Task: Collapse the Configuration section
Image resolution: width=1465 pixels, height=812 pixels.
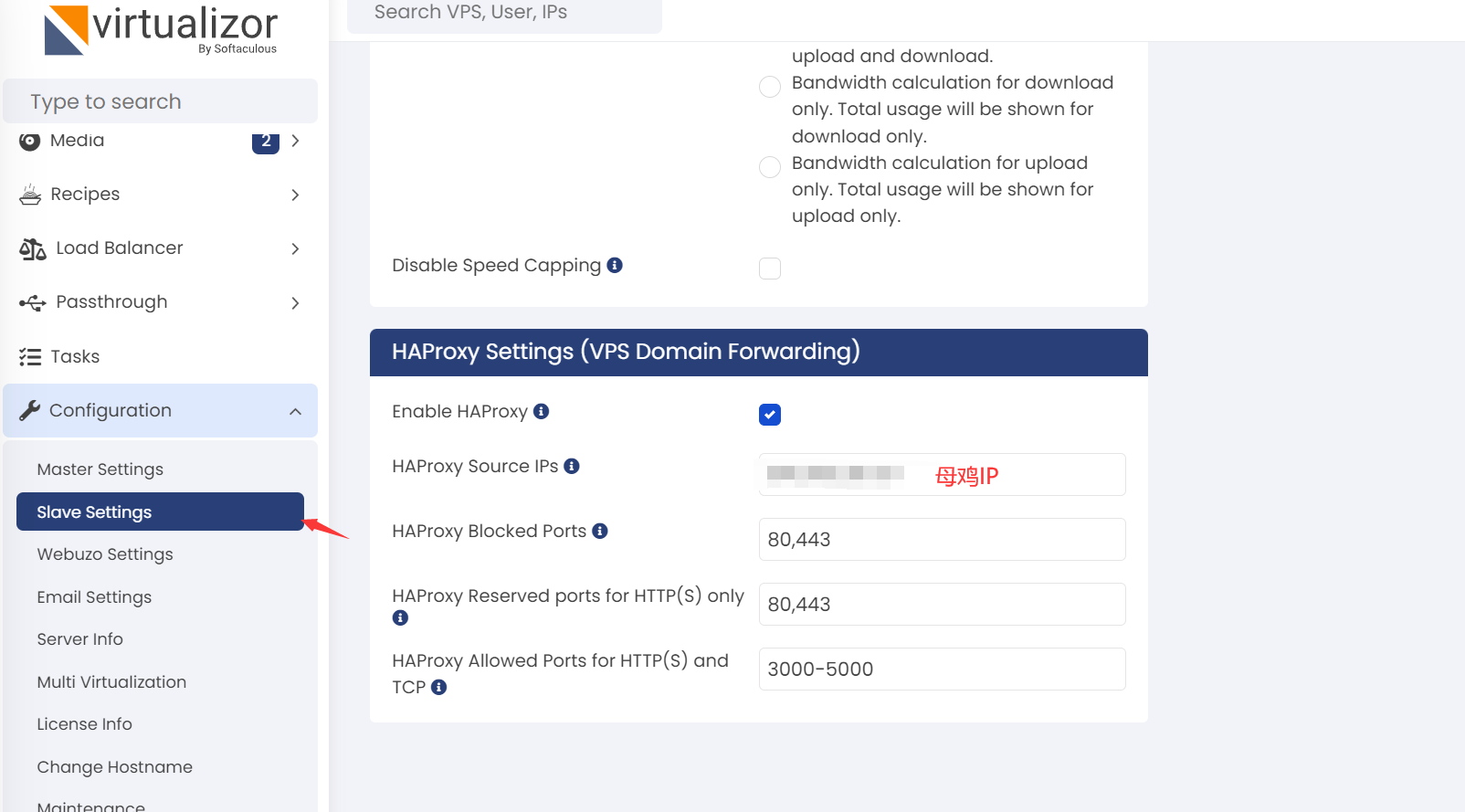Action: click(160, 411)
